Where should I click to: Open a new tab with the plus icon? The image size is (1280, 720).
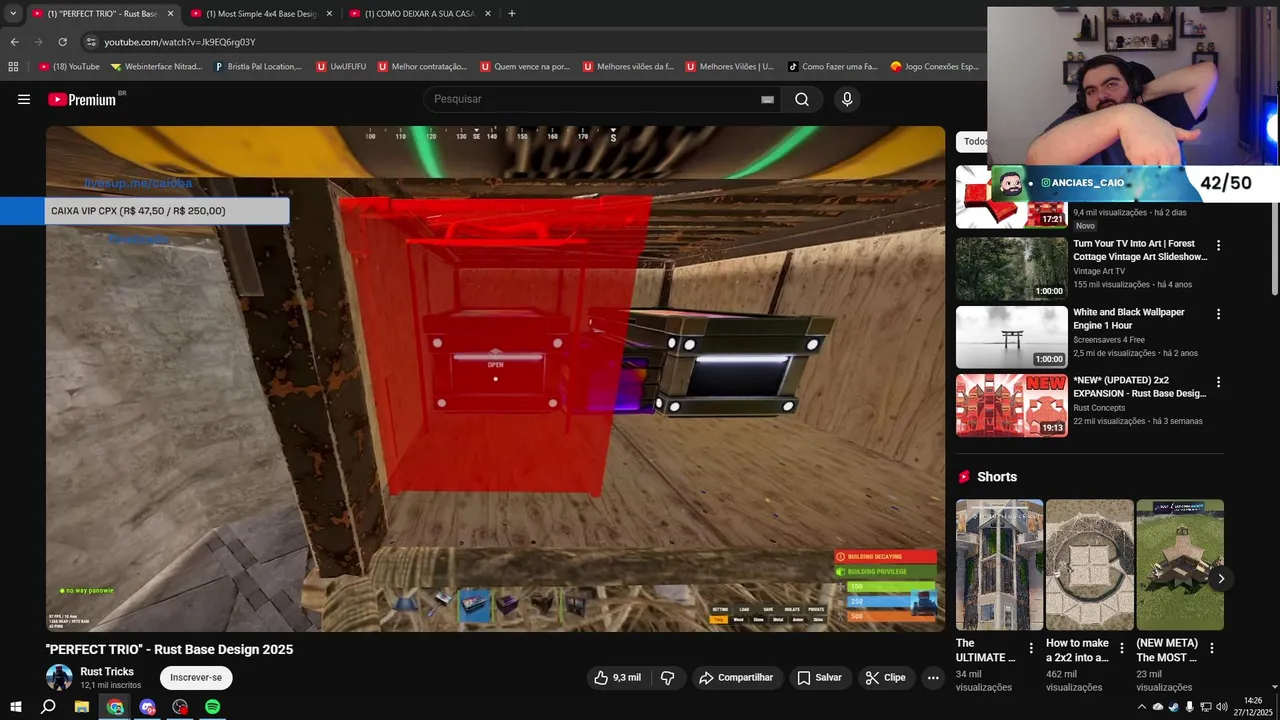(x=512, y=13)
